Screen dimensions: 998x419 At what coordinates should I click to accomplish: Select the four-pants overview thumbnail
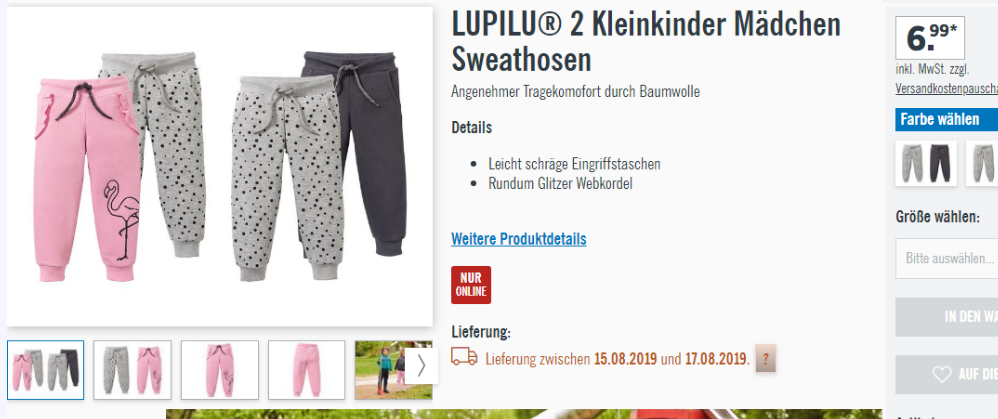45,370
